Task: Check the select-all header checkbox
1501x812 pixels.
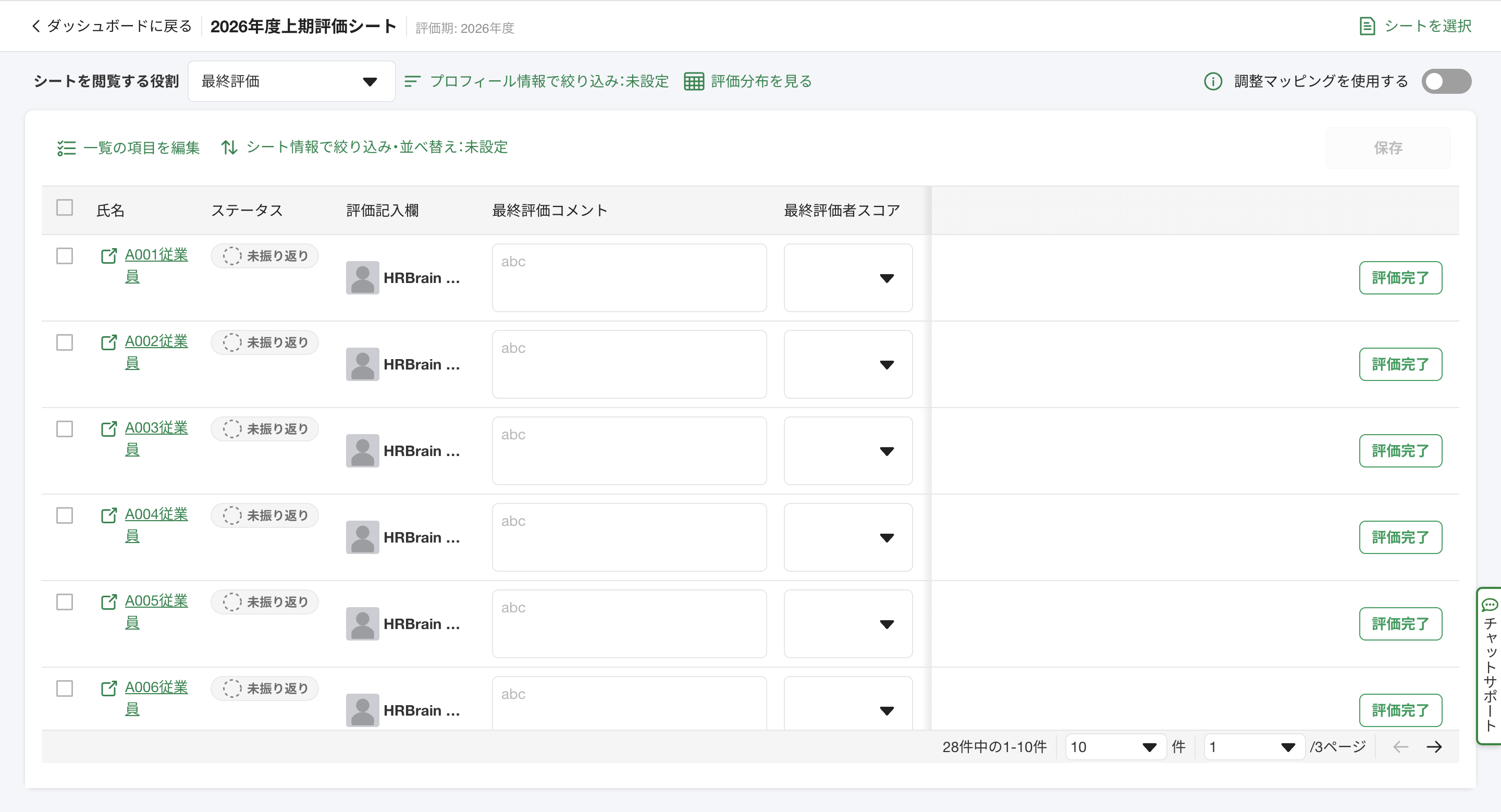Action: pos(65,208)
